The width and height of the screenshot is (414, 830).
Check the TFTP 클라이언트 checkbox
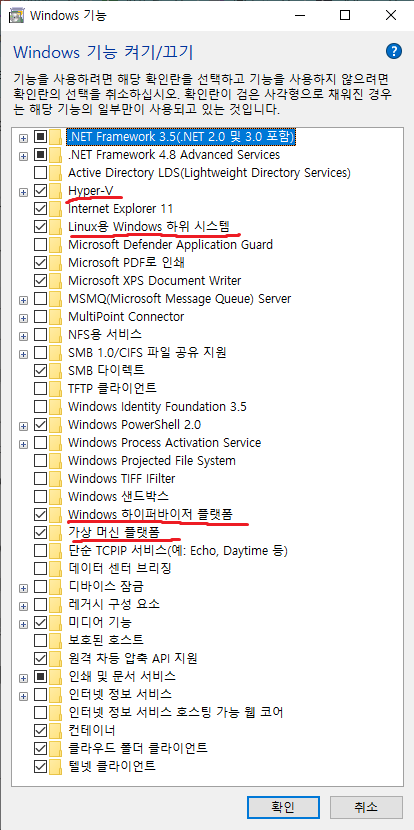click(40, 389)
